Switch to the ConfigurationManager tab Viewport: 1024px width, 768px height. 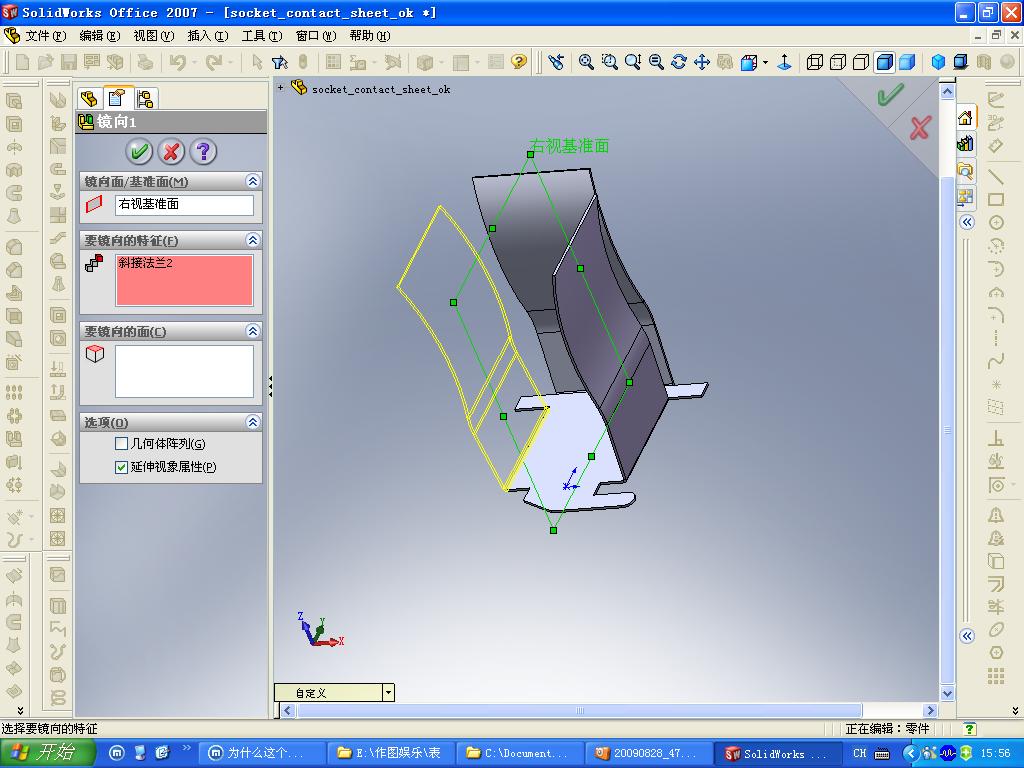pos(145,99)
